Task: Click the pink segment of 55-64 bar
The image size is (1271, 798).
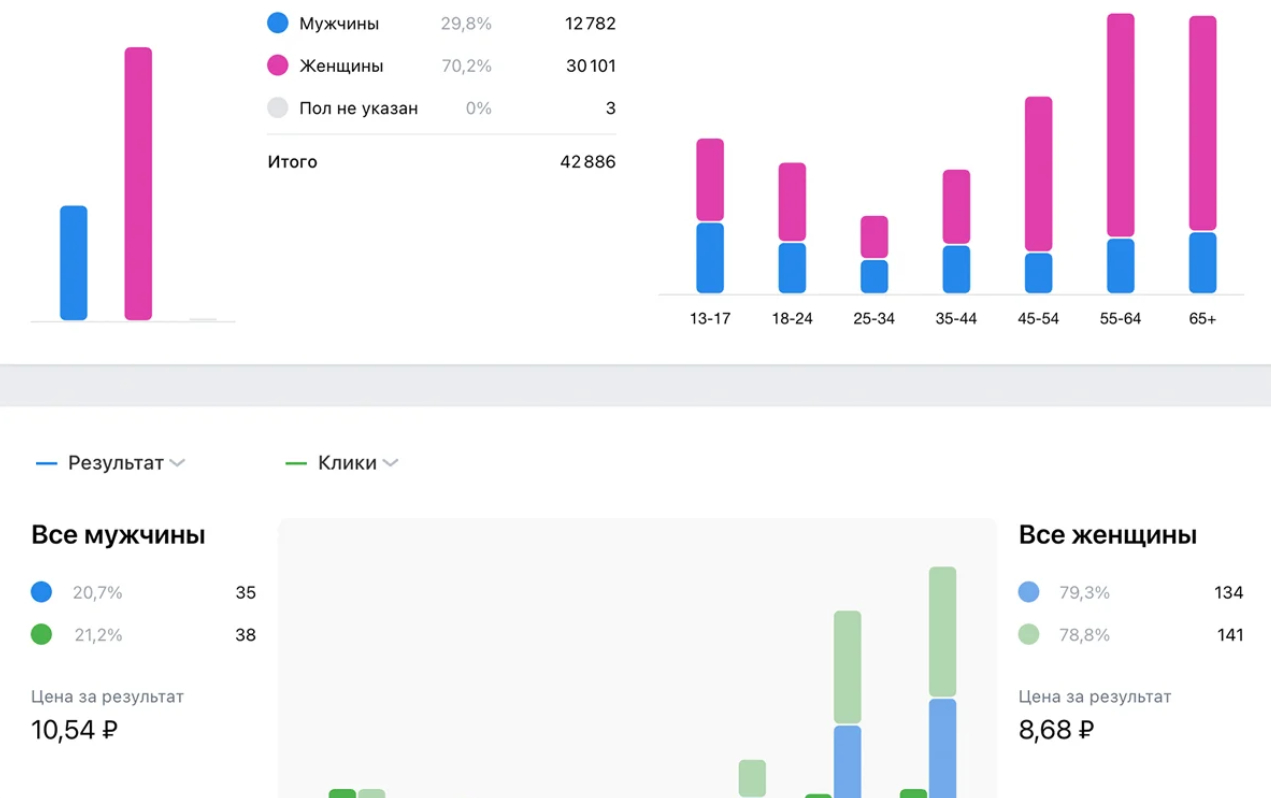Action: tap(1121, 125)
